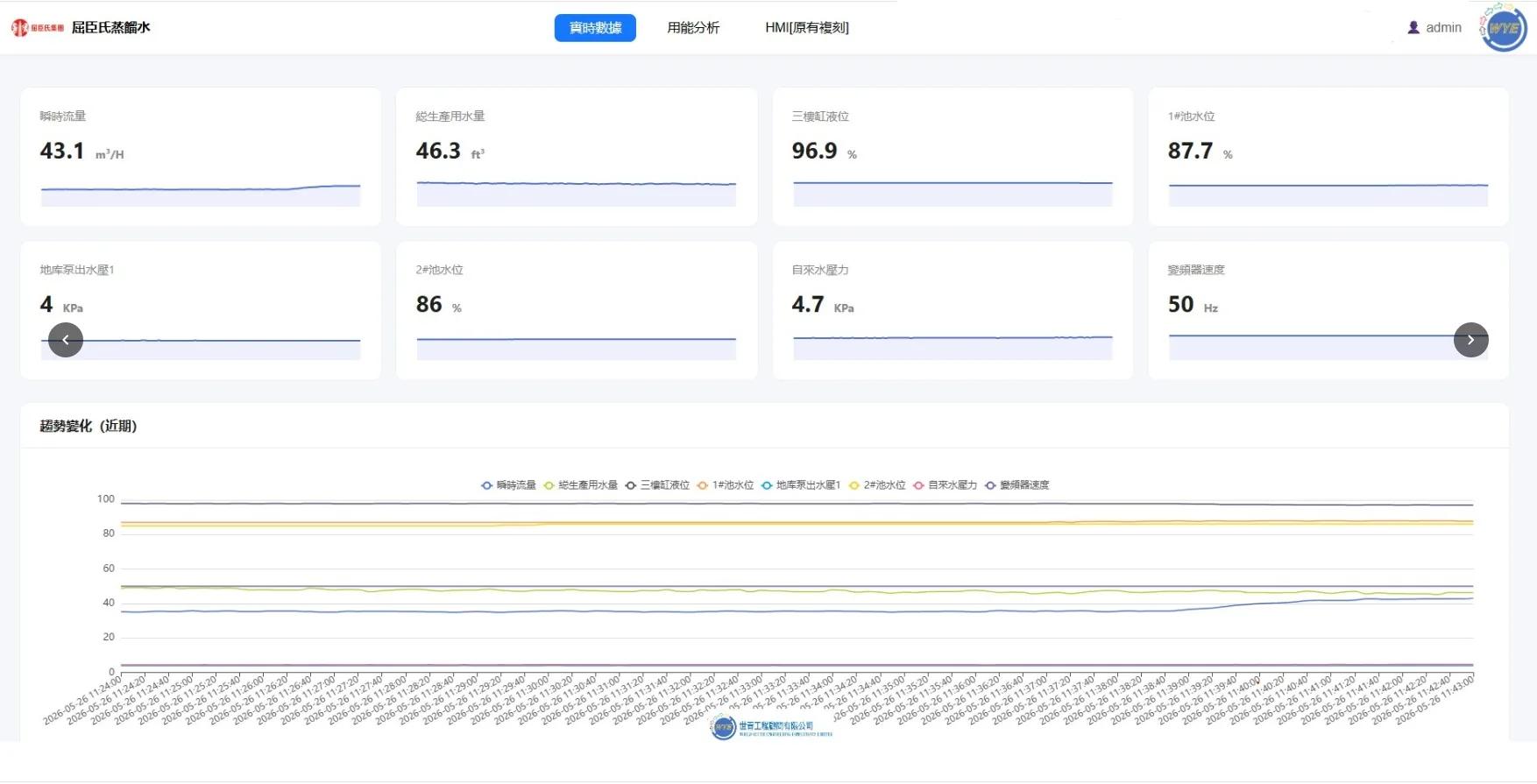Open the 瞬時流量 card sparkline
Viewport: 1537px width, 784px height.
201,194
